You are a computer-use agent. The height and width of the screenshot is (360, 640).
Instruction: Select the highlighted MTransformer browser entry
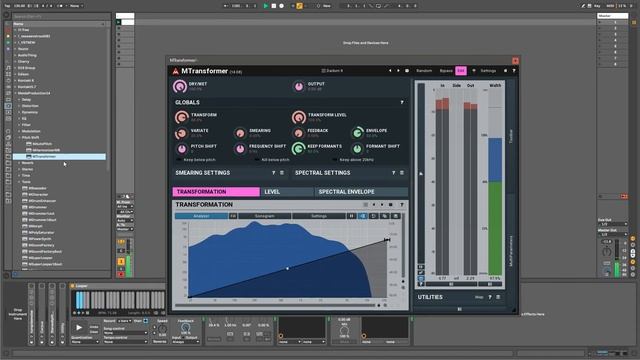pos(59,156)
